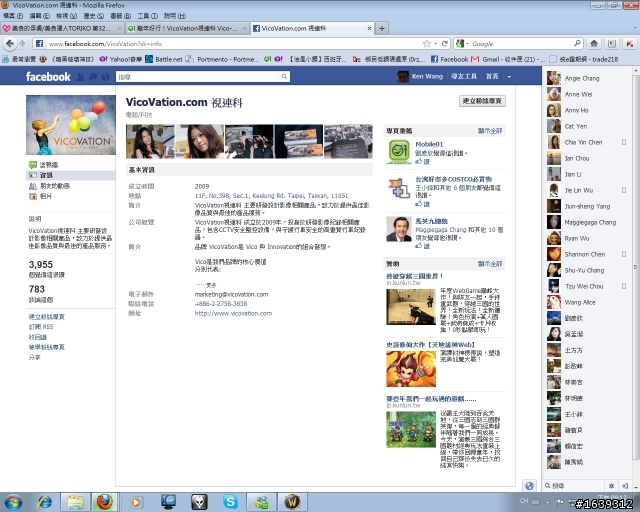This screenshot has width=640, height=512.
Task: Open the first model photo thumbnail
Action: [x=150, y=141]
